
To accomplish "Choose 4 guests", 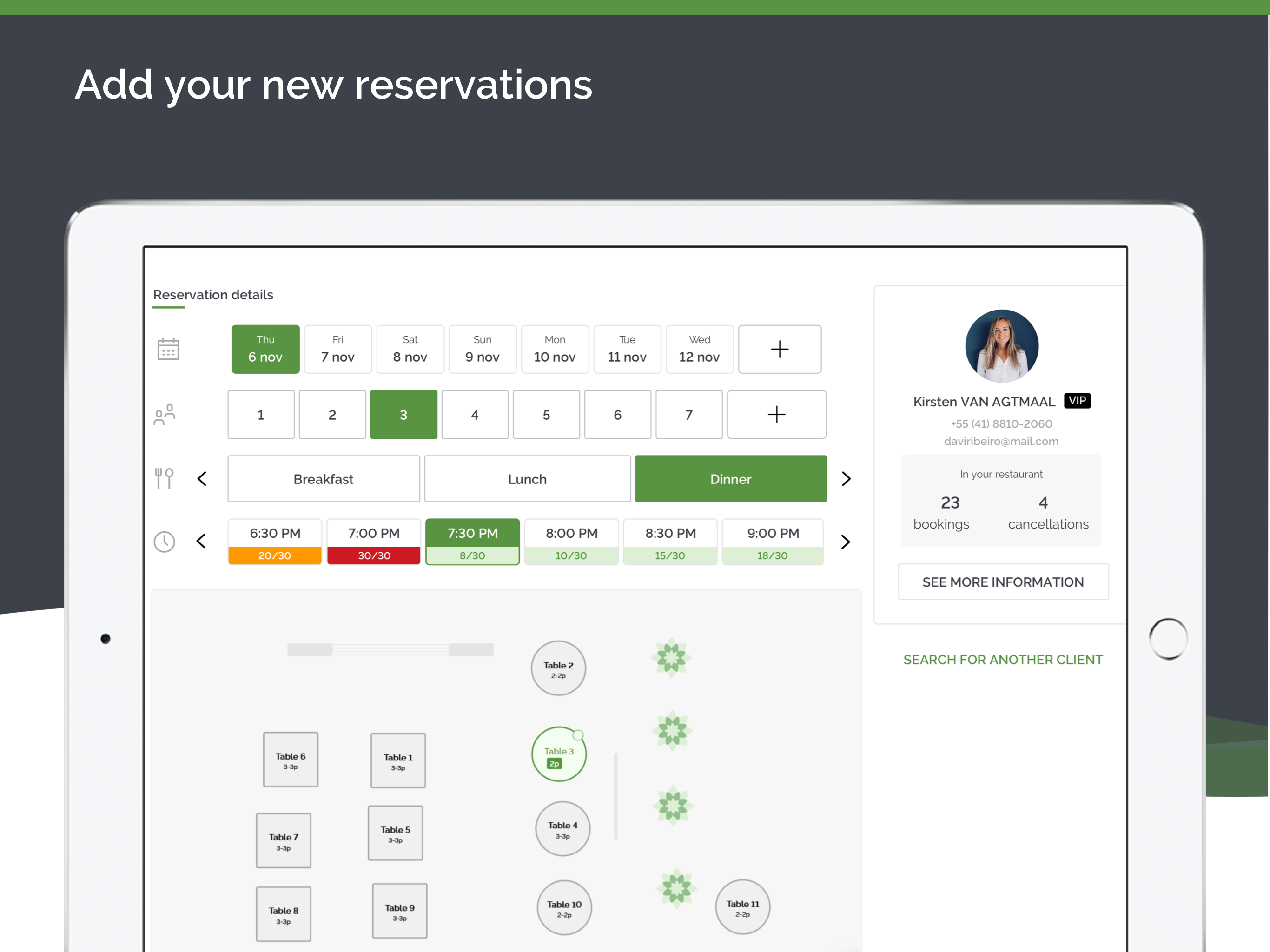I will point(475,415).
